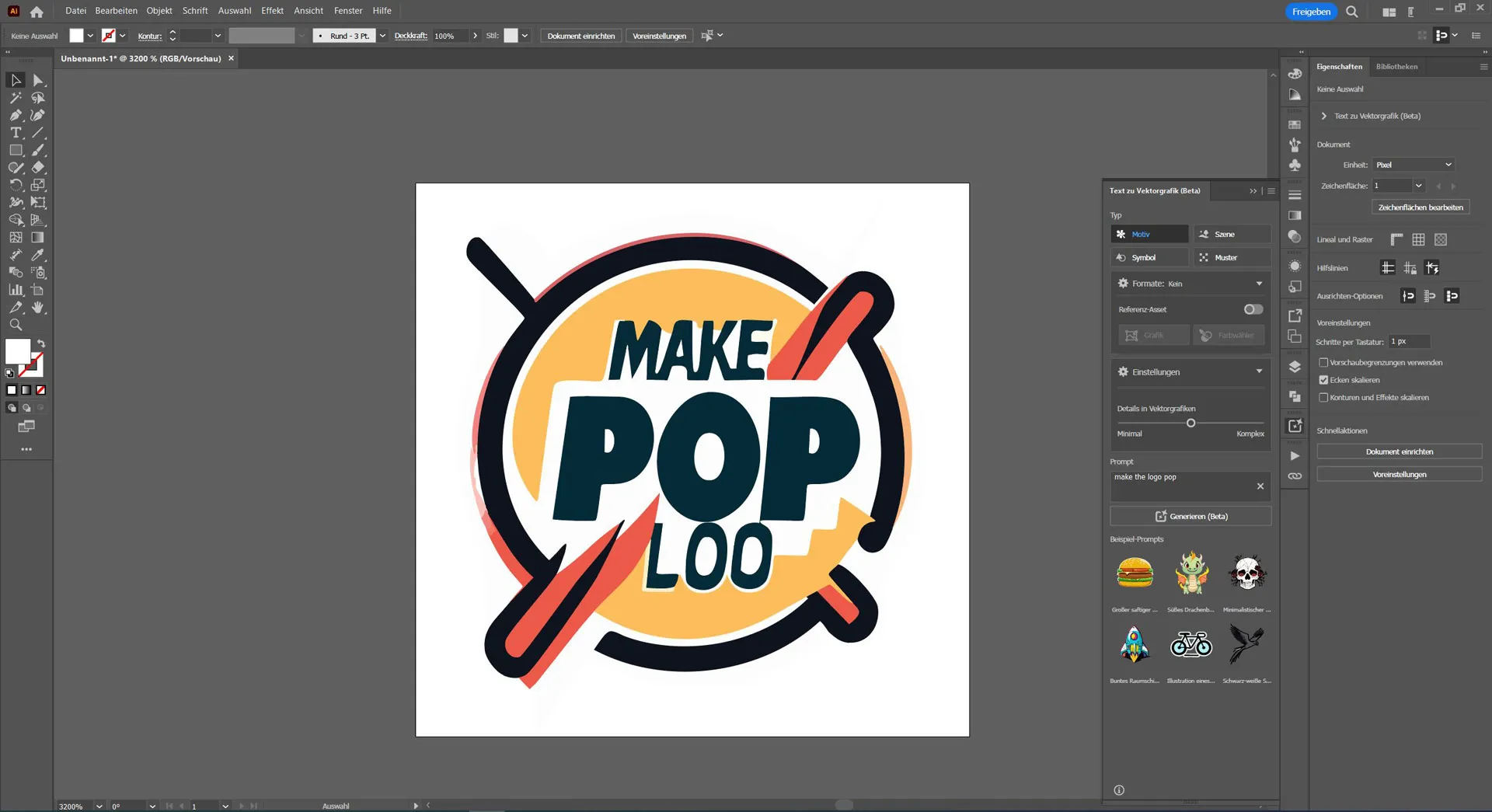This screenshot has height=812, width=1492.
Task: Select the Magic Wand tool
Action: point(16,98)
